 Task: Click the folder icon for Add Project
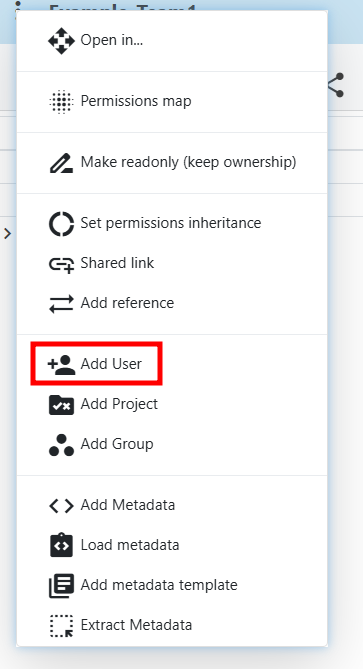pos(61,404)
